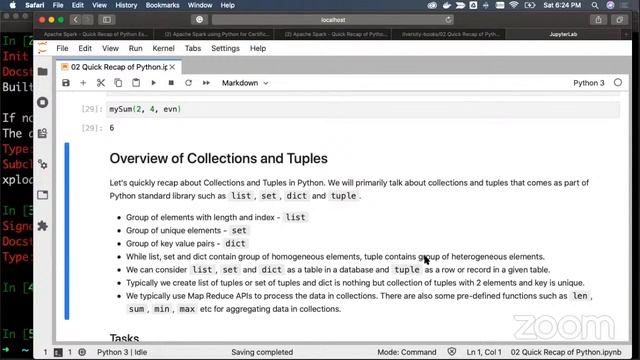
Task: Interrupt the kernel stop icon
Action: pyautogui.click(x=171, y=83)
